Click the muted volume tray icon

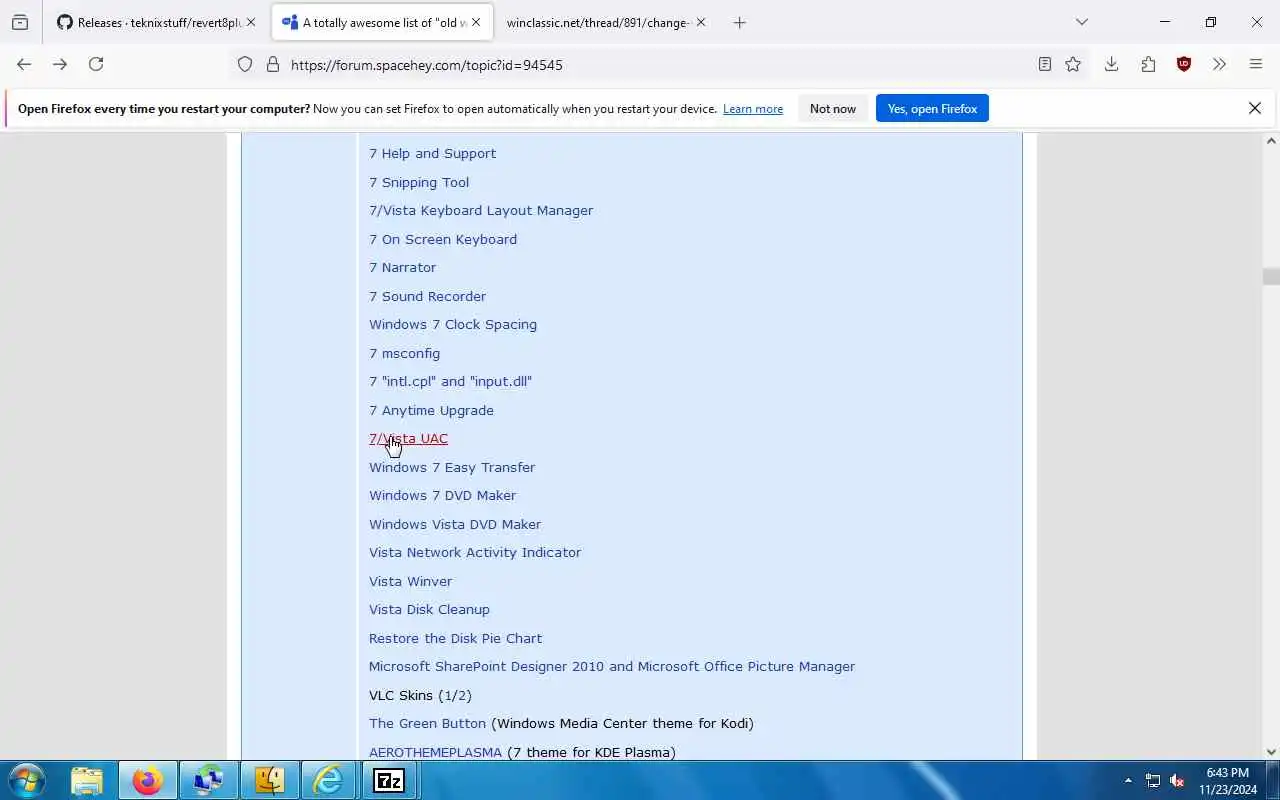[x=1177, y=780]
